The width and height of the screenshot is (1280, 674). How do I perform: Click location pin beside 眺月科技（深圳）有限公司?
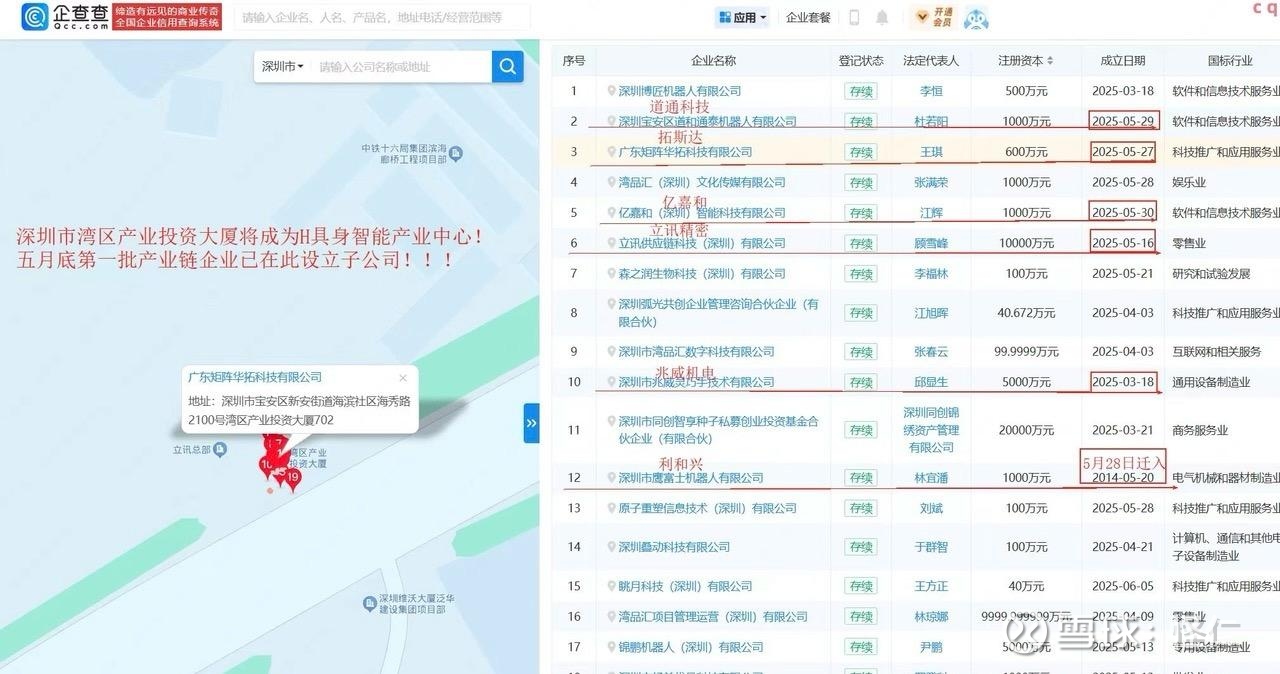[611, 586]
